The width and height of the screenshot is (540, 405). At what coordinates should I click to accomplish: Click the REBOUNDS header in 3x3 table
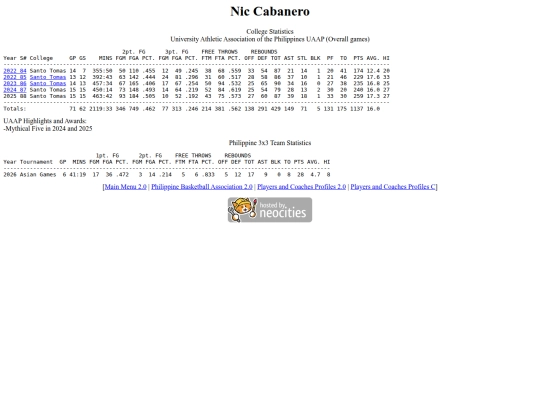click(x=238, y=156)
